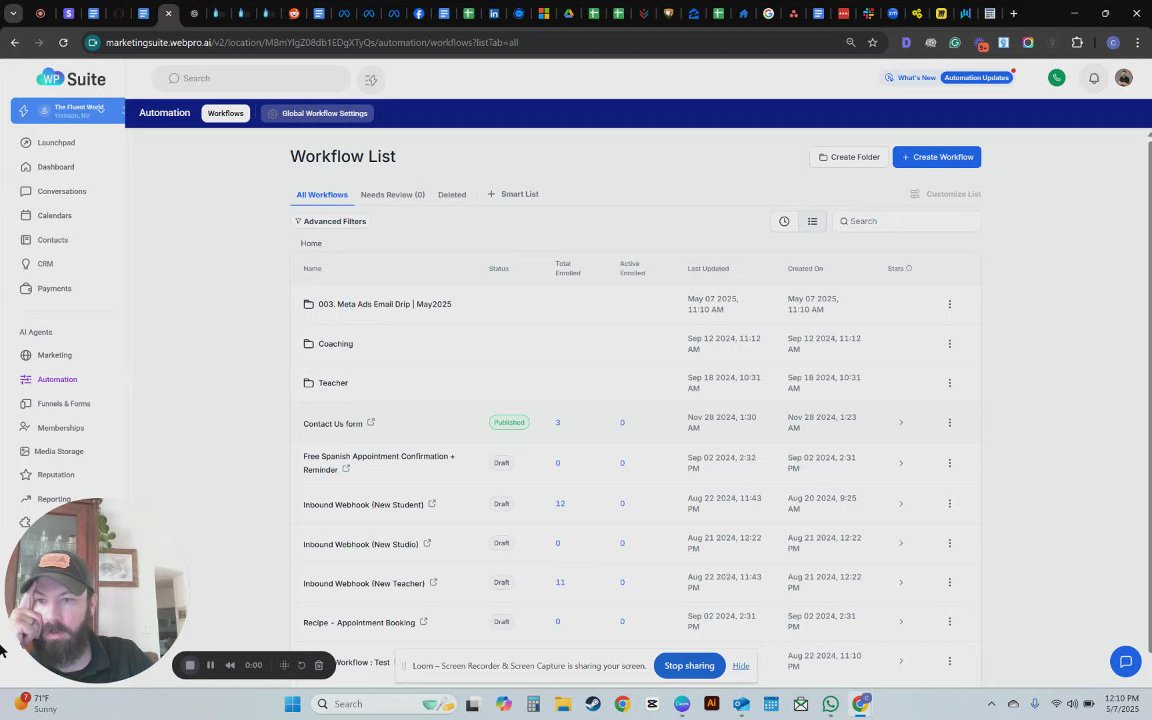
Task: Delete the Loom recording with trash icon
Action: coord(319,665)
